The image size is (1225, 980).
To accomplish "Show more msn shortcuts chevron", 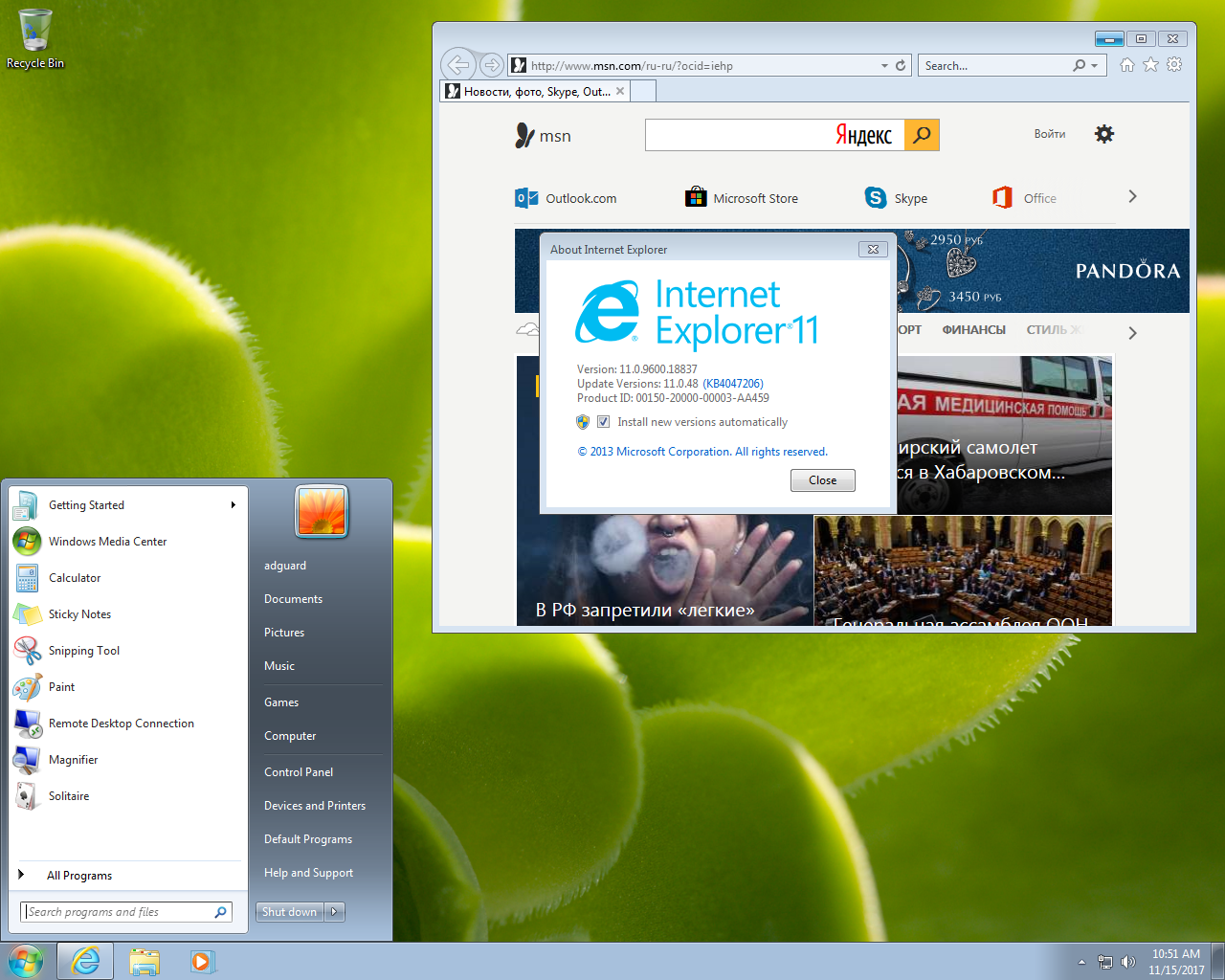I will point(1132,196).
